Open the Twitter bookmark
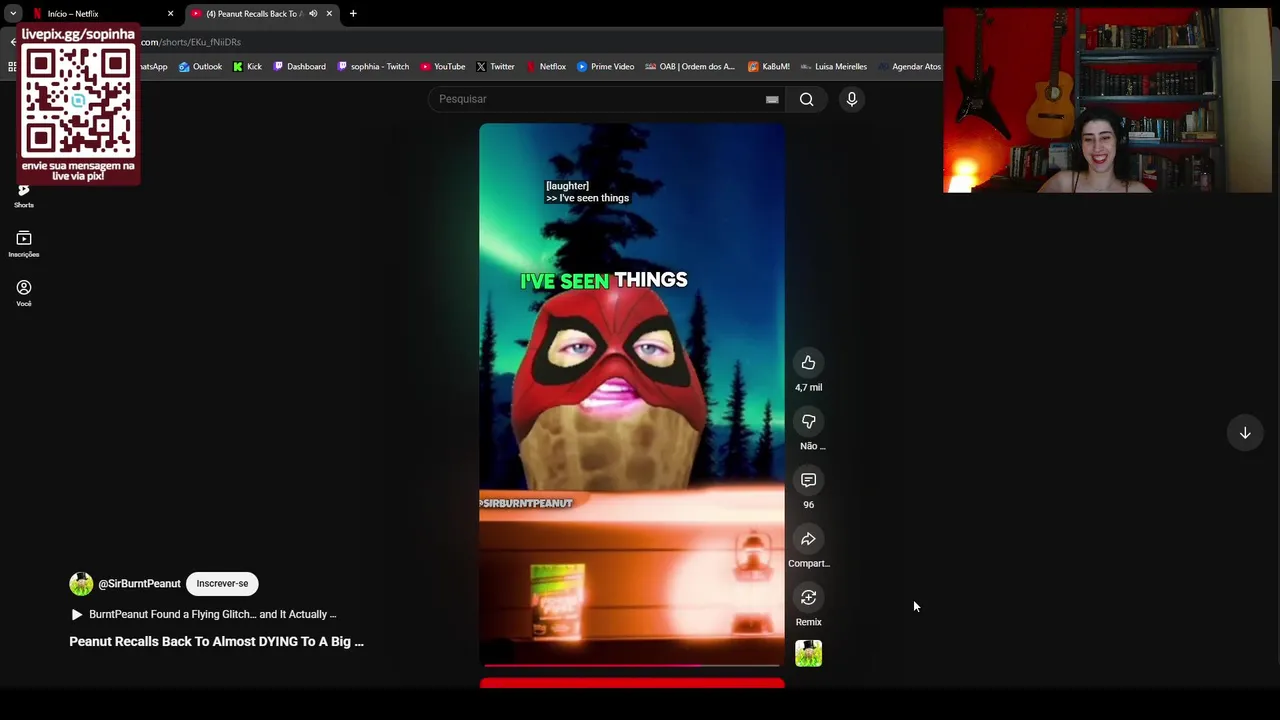 click(x=495, y=67)
